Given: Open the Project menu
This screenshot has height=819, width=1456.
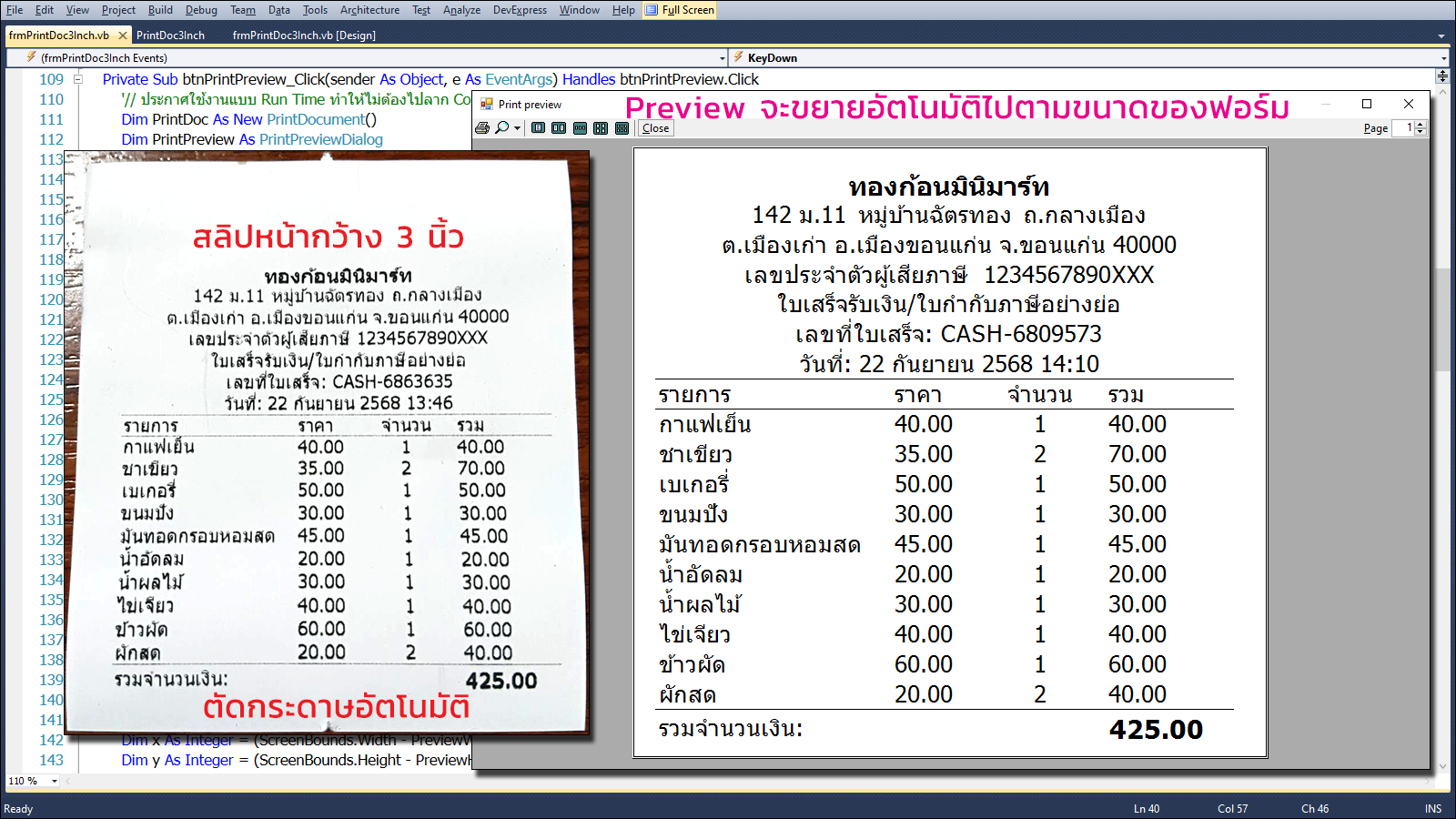Looking at the screenshot, I should 118,10.
